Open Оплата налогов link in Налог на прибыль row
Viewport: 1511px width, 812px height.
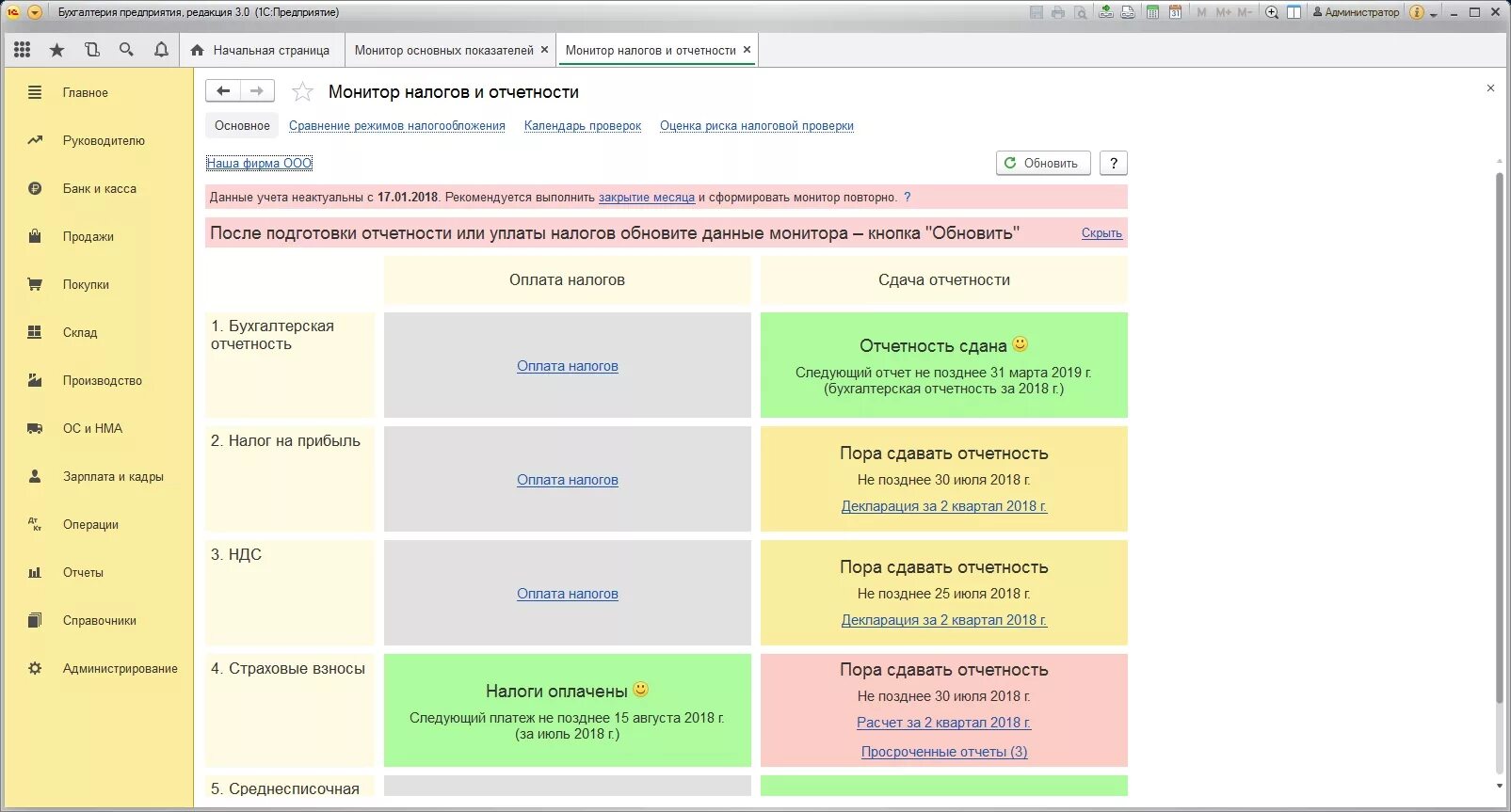point(568,480)
